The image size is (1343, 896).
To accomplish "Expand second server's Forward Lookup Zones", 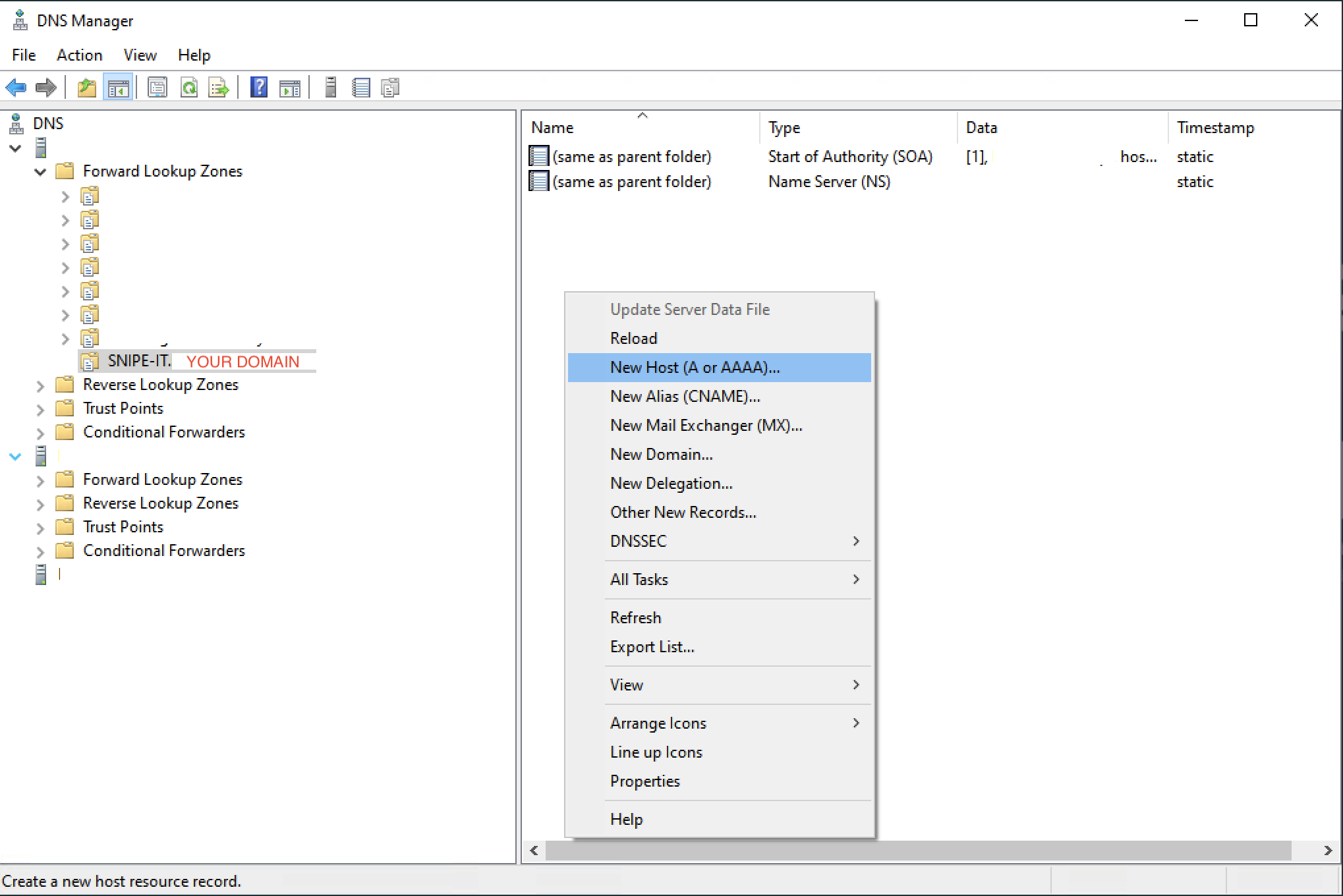I will click(40, 480).
